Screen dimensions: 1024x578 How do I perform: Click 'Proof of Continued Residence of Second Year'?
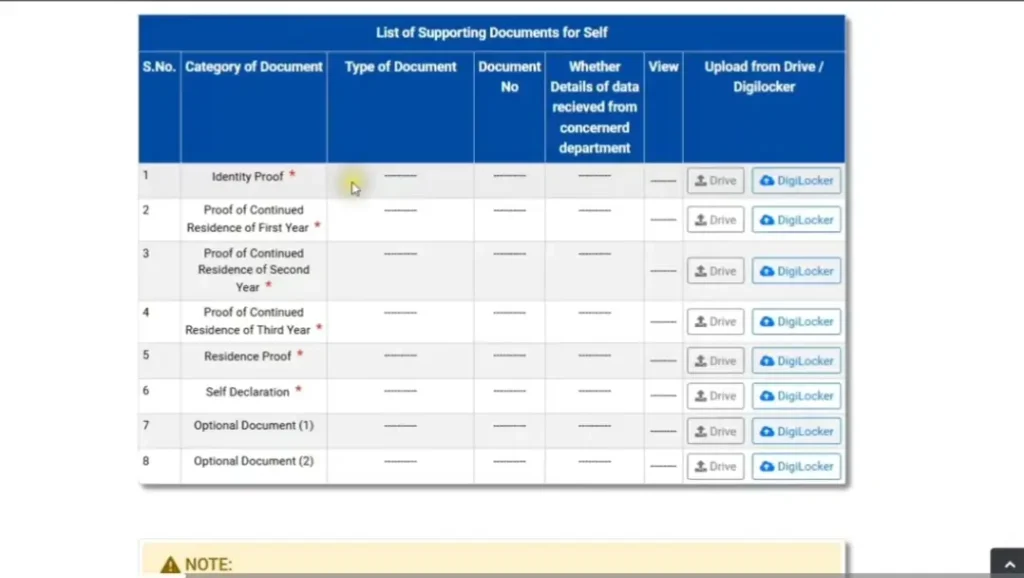[253, 270]
